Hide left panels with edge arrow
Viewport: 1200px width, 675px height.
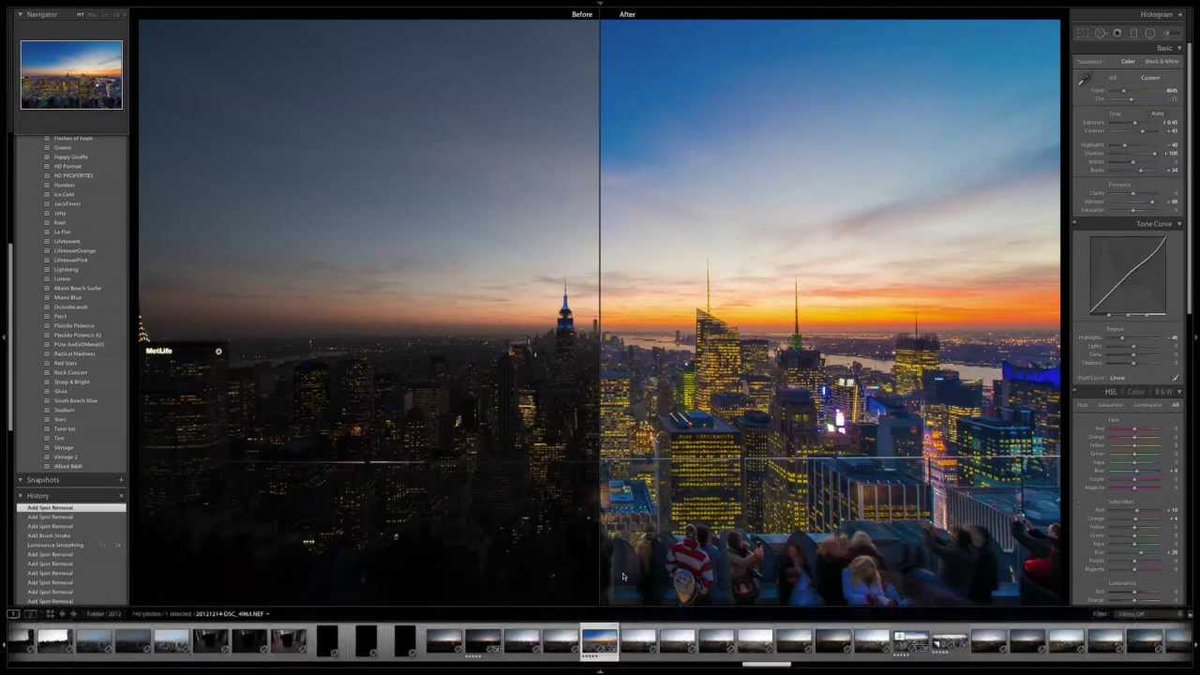(4, 337)
